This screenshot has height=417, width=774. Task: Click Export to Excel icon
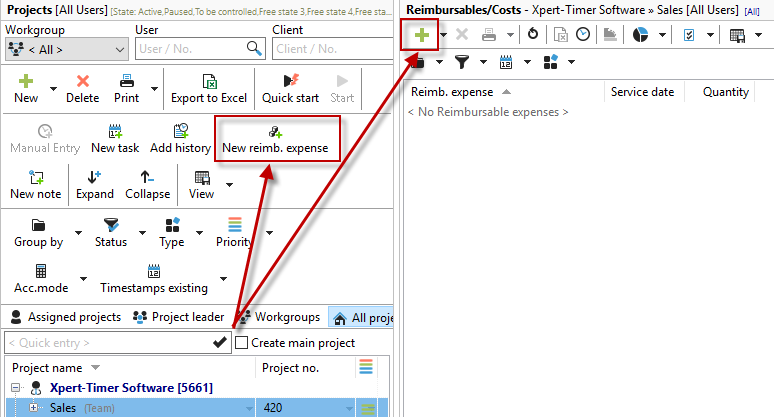209,88
